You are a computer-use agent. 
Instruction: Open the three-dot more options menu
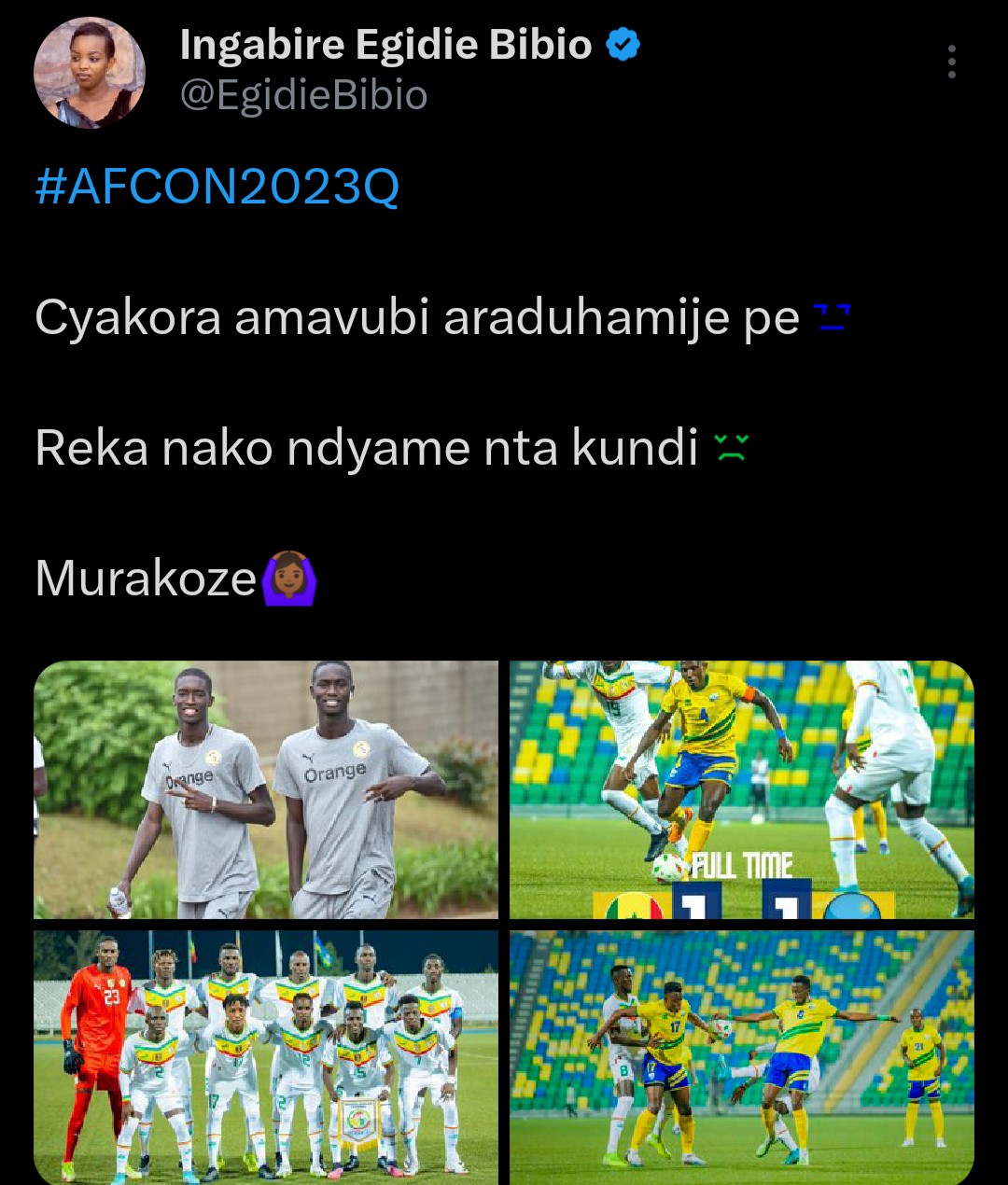click(x=951, y=62)
